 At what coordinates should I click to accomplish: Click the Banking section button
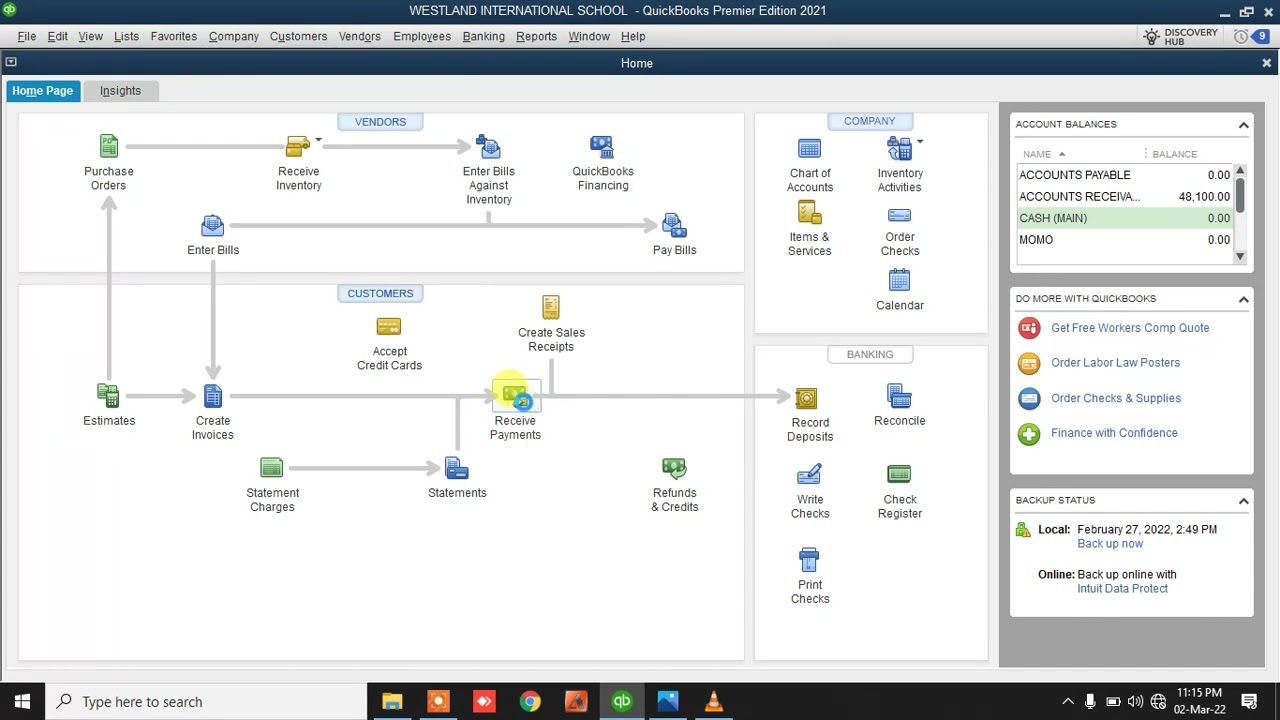[869, 354]
